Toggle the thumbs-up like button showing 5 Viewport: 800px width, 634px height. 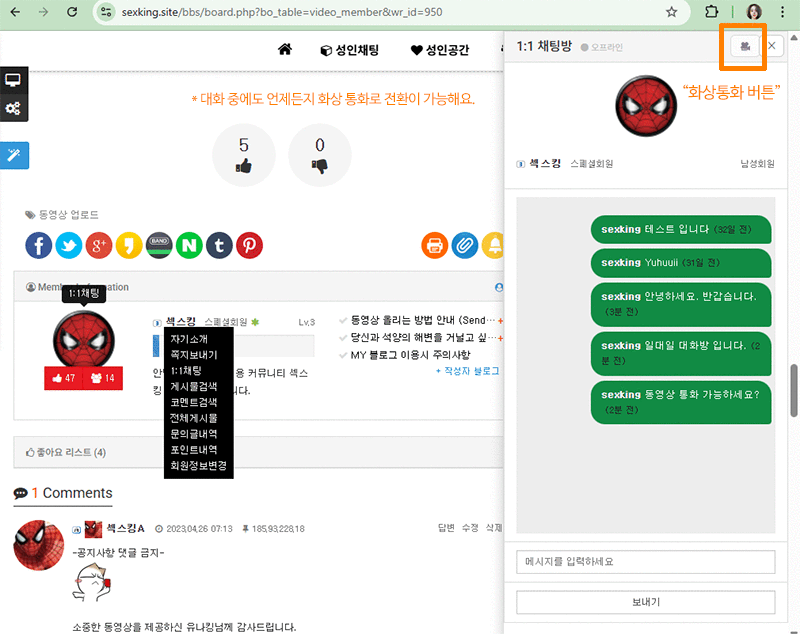coord(244,156)
